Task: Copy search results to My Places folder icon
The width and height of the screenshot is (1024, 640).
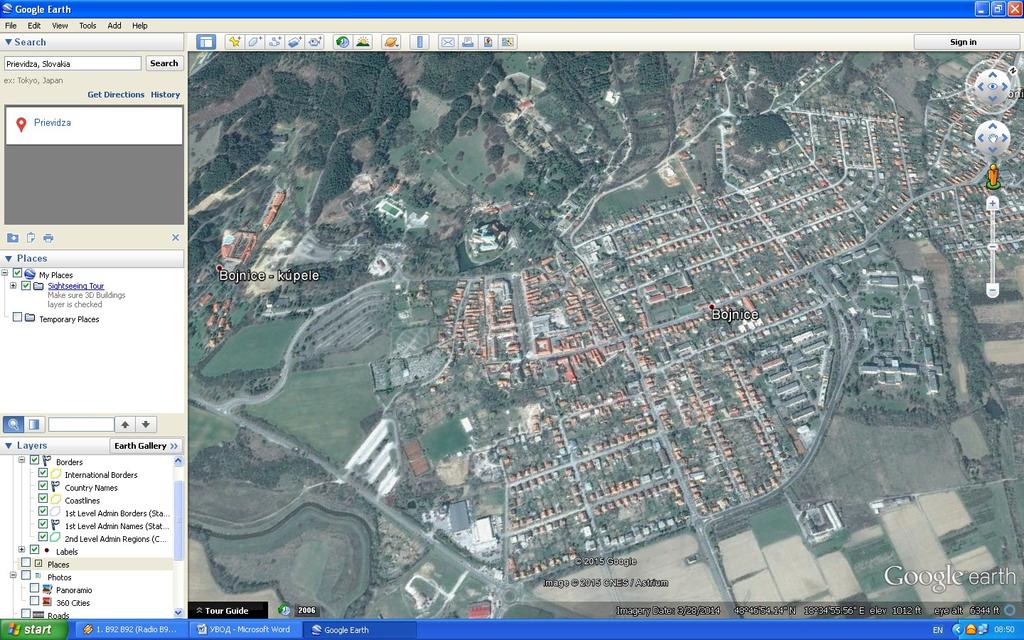Action: (x=12, y=238)
